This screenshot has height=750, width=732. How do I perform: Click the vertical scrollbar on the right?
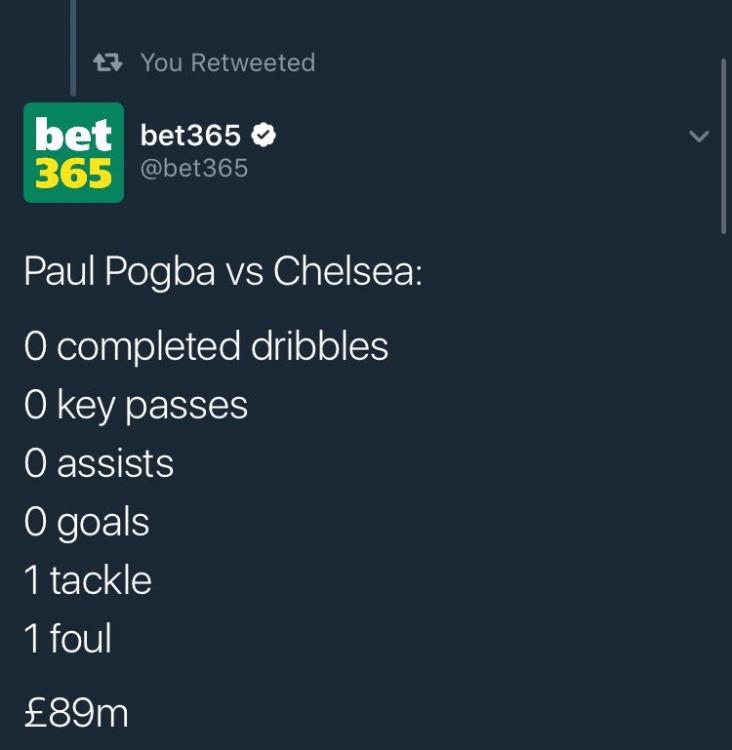[723, 145]
